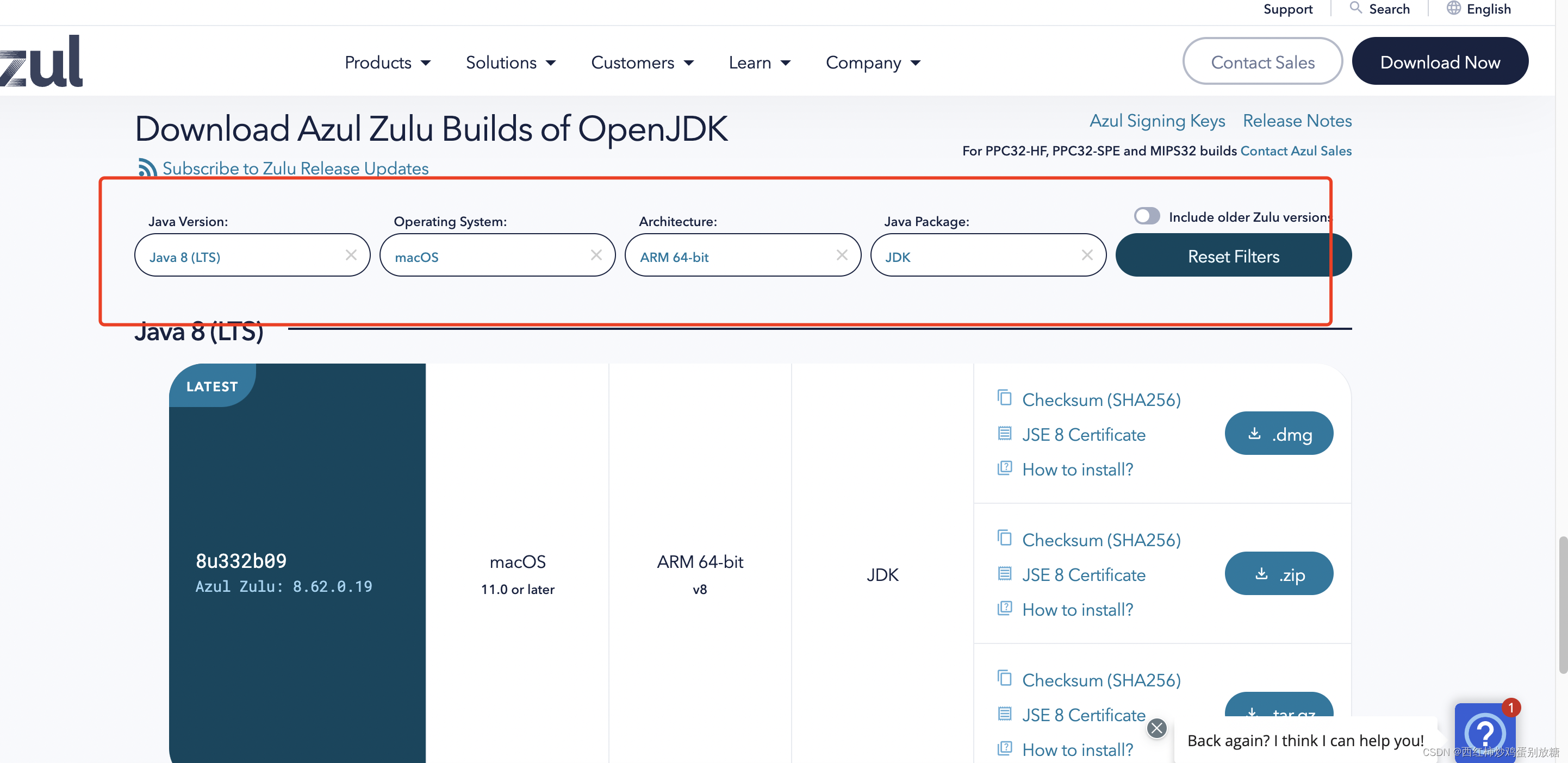Clear the Java 8 (LTS) version filter

coord(351,255)
